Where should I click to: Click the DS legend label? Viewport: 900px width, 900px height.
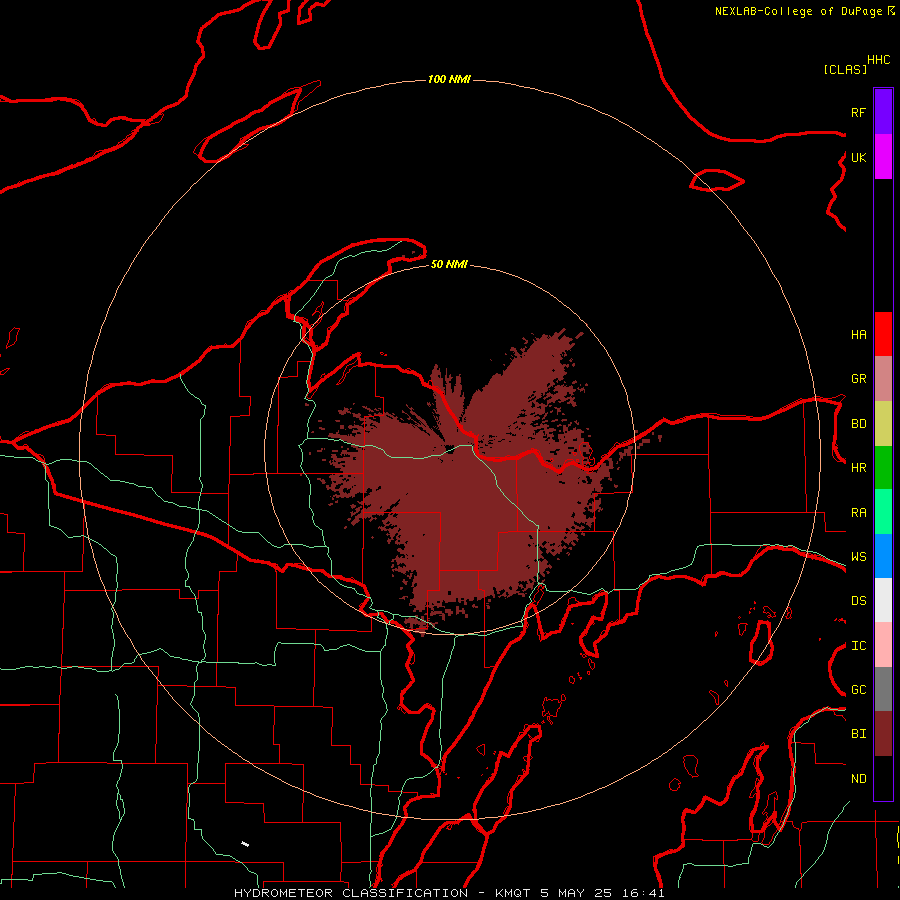pos(858,600)
